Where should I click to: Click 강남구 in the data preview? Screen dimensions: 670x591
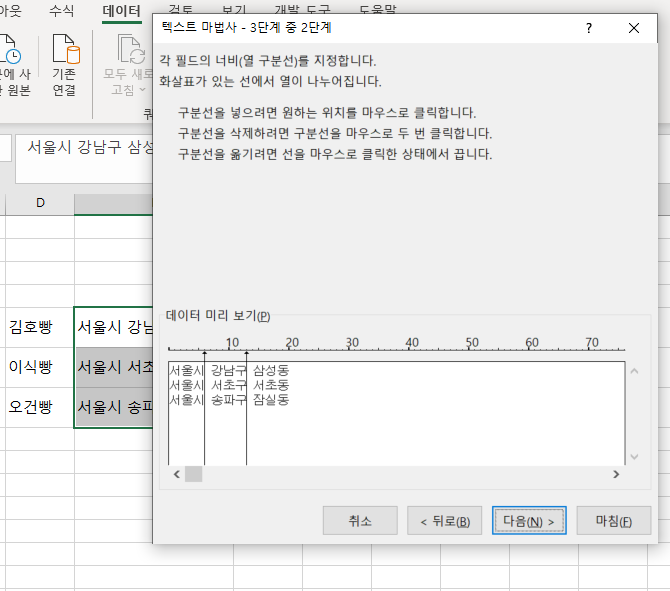229,370
